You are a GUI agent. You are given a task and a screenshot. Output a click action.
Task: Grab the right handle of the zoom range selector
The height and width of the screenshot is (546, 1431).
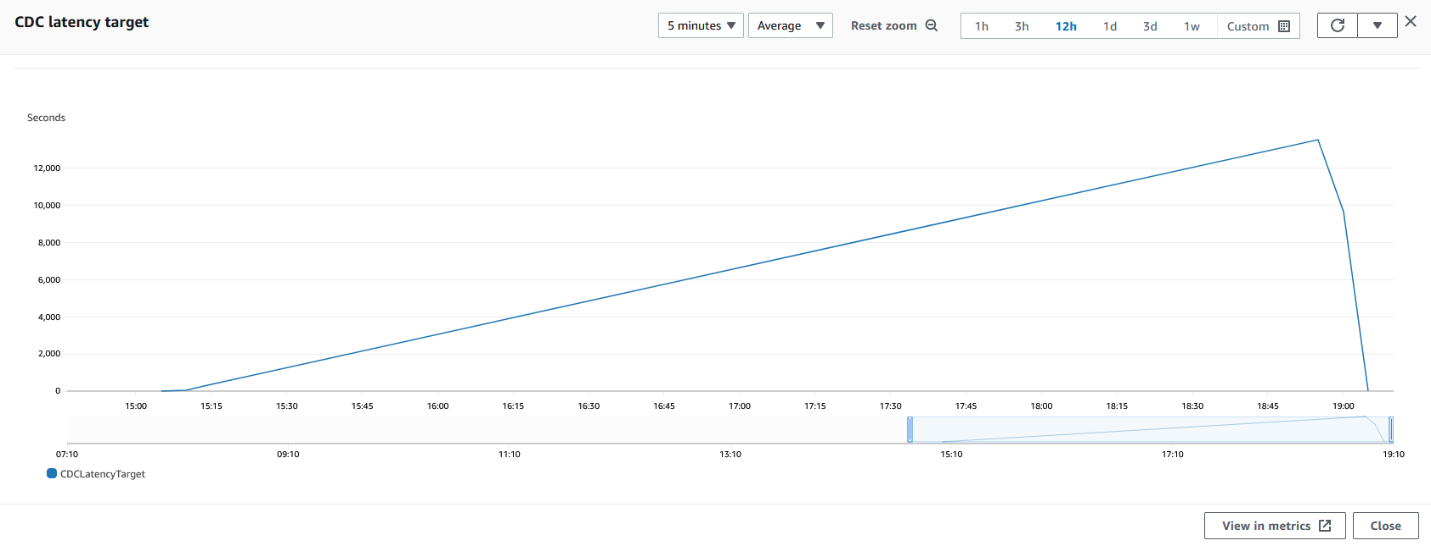[1390, 430]
